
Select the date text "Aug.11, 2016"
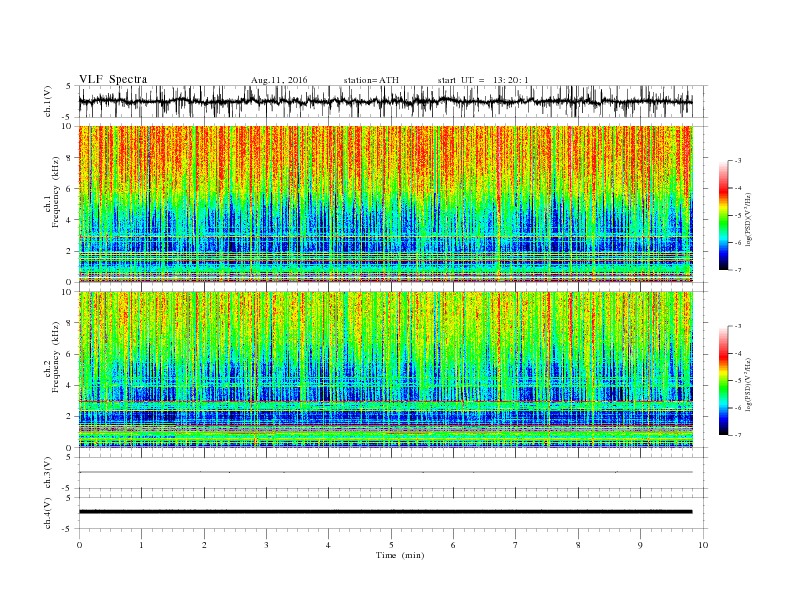click(x=279, y=80)
